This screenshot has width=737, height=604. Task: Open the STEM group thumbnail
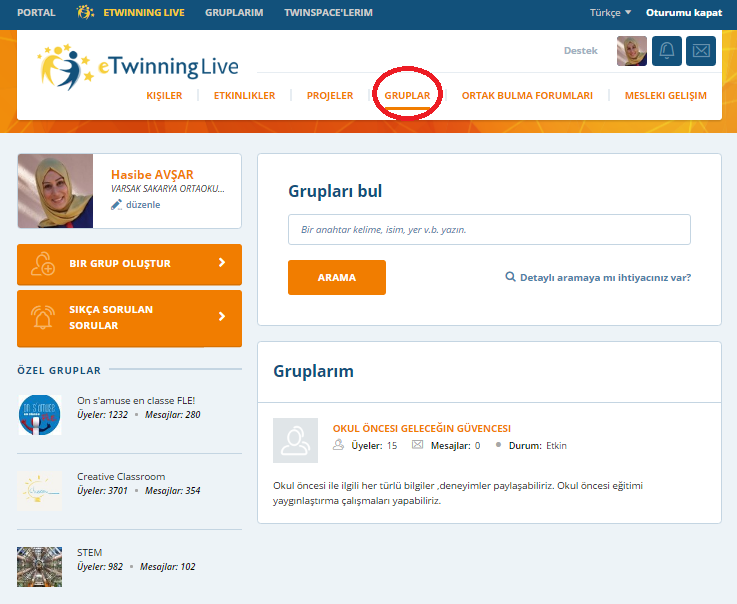click(39, 567)
